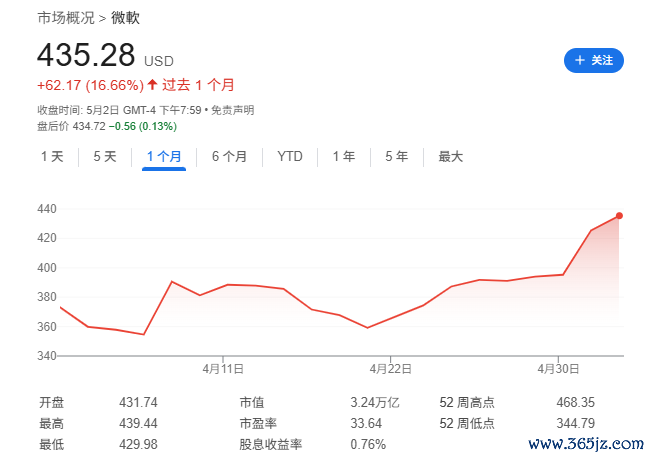This screenshot has height=459, width=651.
Task: Click the 开盘 value 431.74
Action: point(138,402)
